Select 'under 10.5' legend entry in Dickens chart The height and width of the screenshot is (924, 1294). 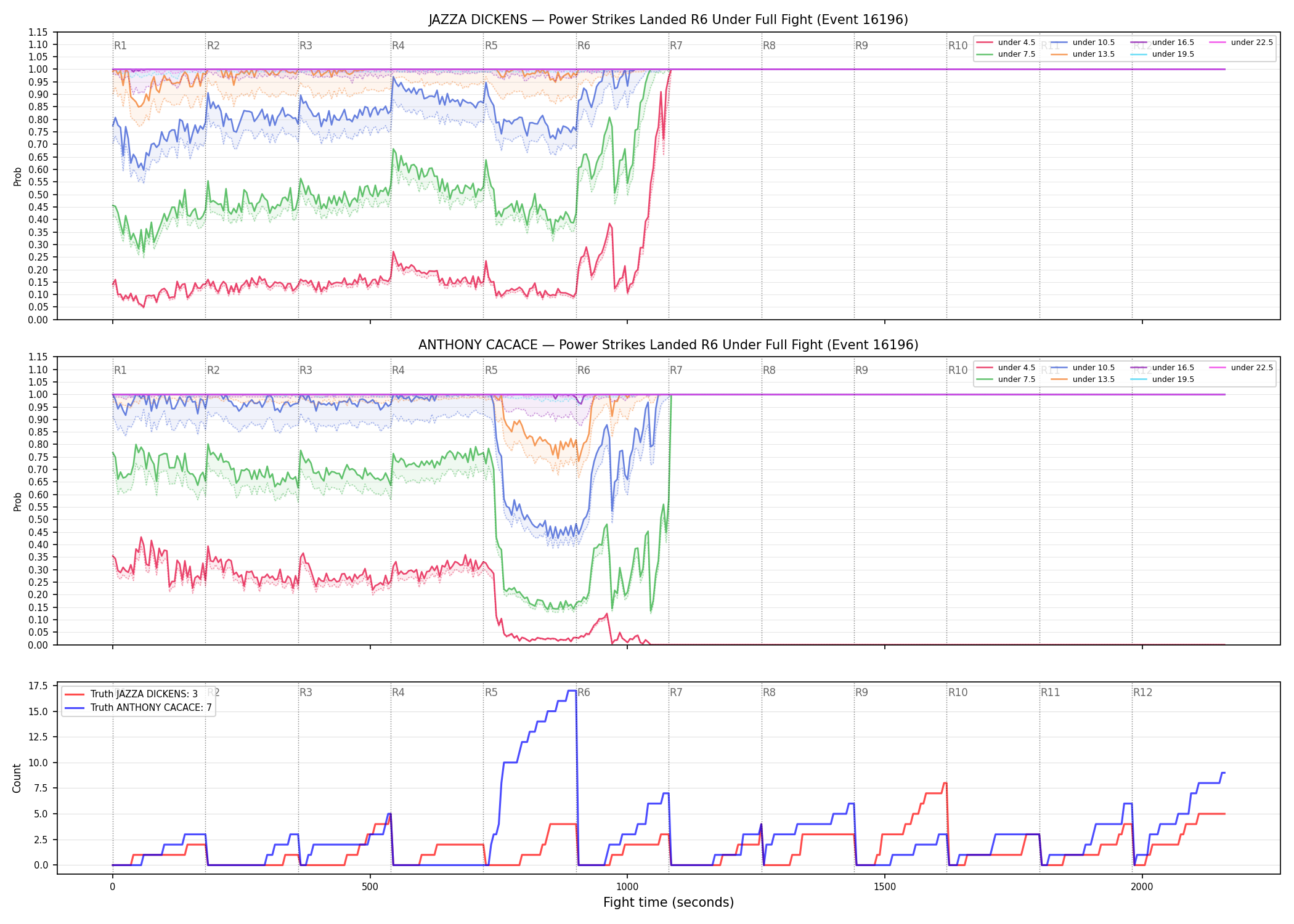pos(1083,43)
